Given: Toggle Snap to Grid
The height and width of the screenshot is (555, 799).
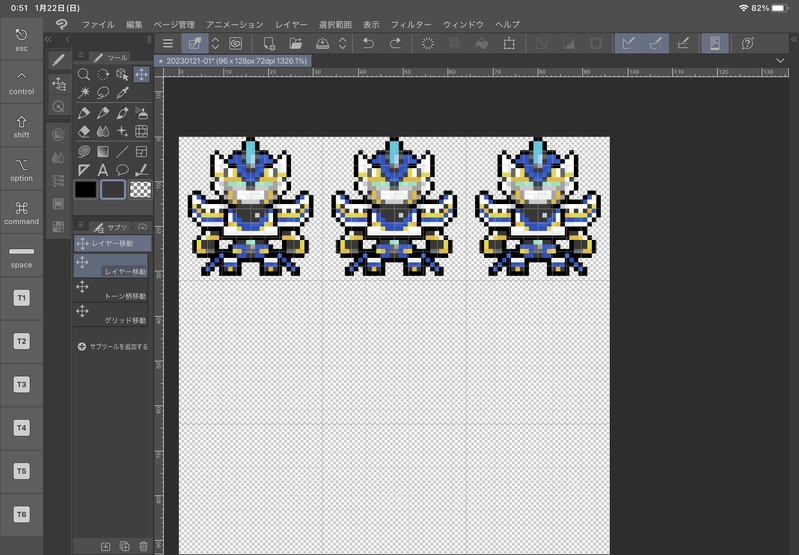Looking at the screenshot, I should click(x=683, y=44).
